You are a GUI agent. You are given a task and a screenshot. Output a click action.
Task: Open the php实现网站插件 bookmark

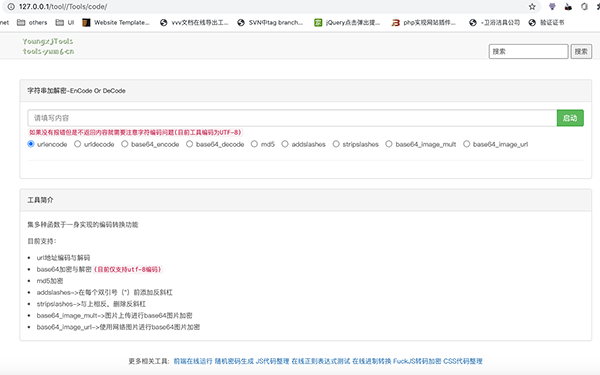pyautogui.click(x=424, y=23)
